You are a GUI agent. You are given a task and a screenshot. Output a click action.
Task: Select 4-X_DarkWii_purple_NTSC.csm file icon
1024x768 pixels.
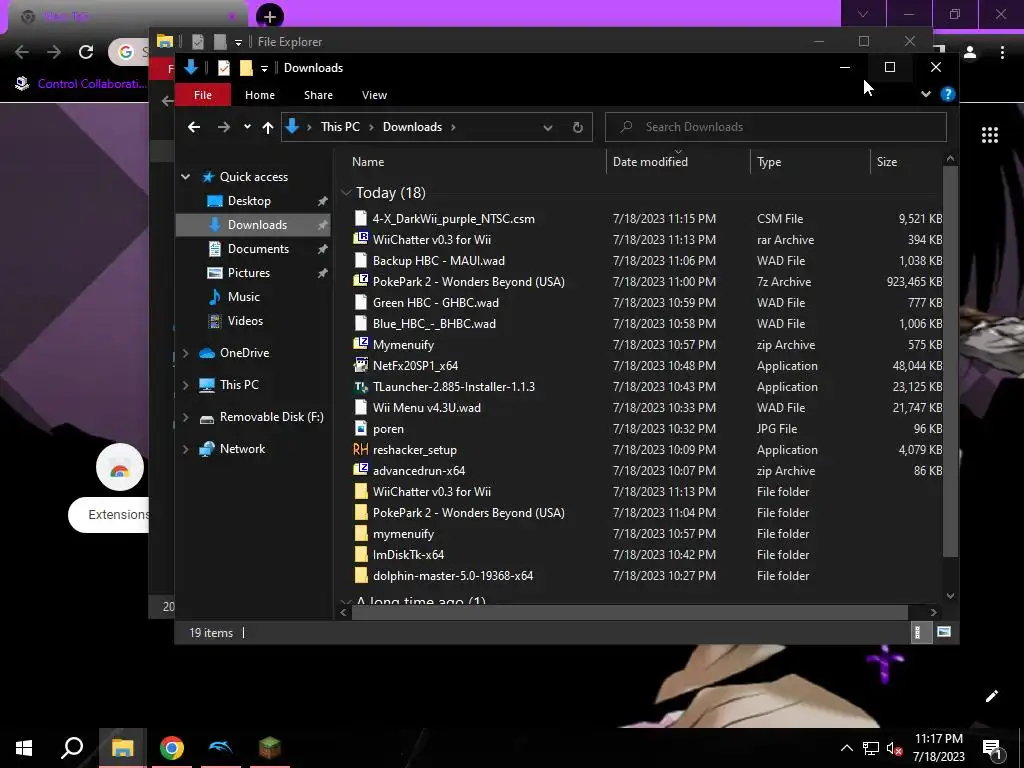(360, 218)
